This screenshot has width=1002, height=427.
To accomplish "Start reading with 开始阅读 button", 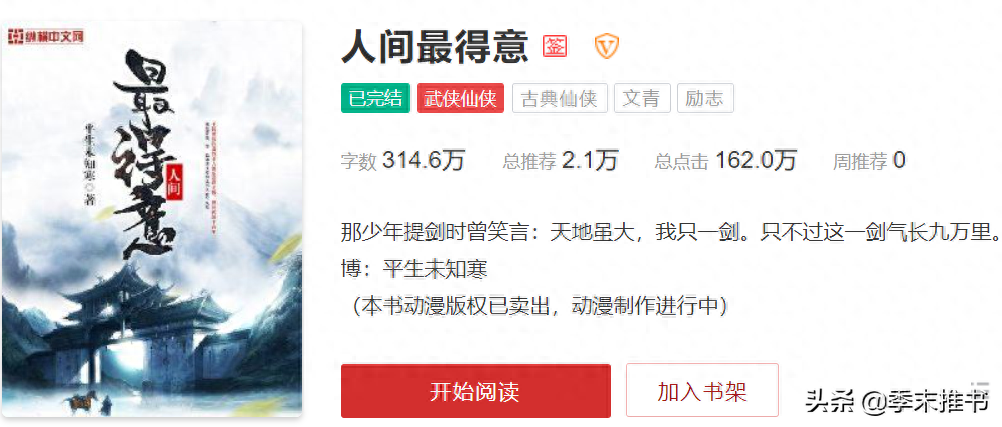I will pyautogui.click(x=475, y=391).
